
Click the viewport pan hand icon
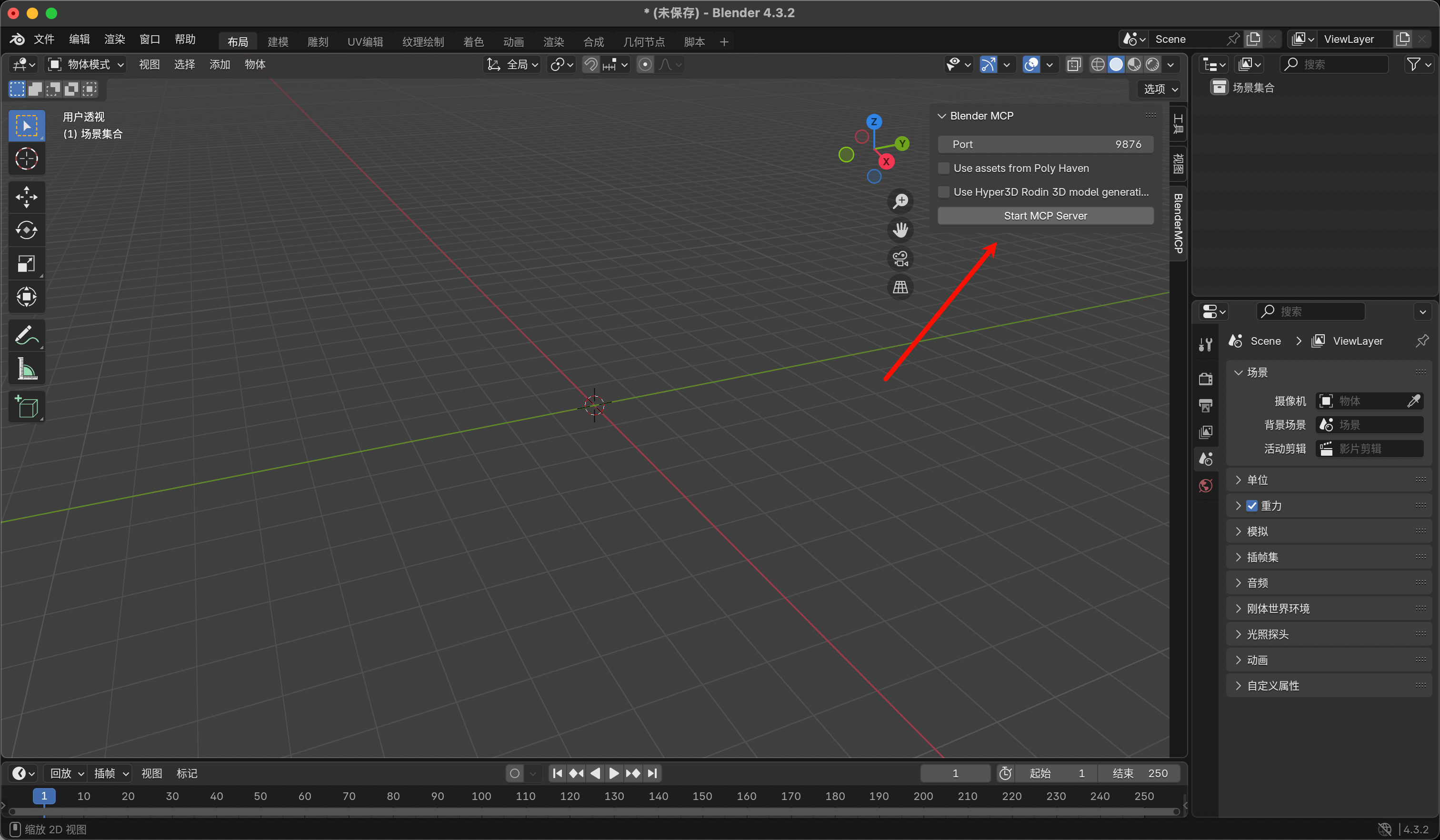pyautogui.click(x=900, y=230)
